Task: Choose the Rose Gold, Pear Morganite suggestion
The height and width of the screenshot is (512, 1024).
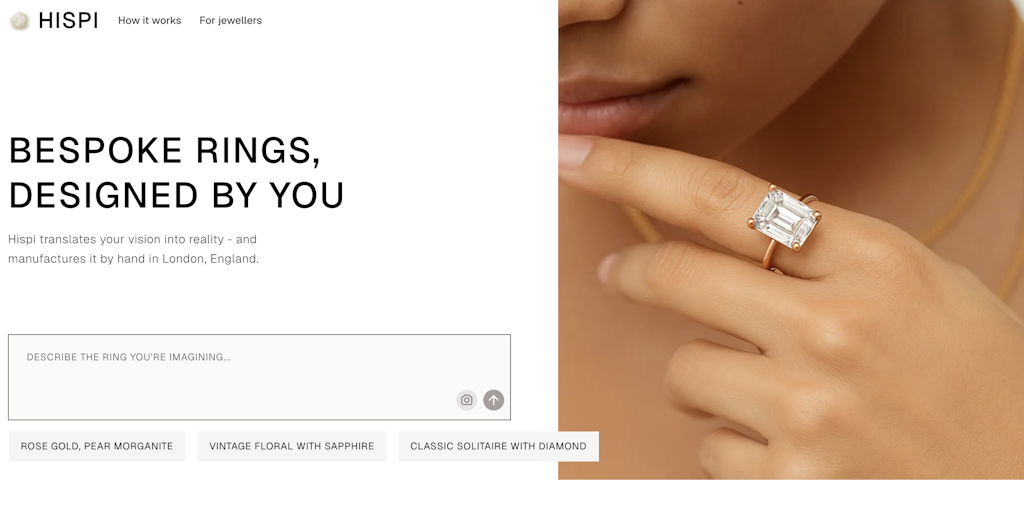Action: (x=97, y=446)
